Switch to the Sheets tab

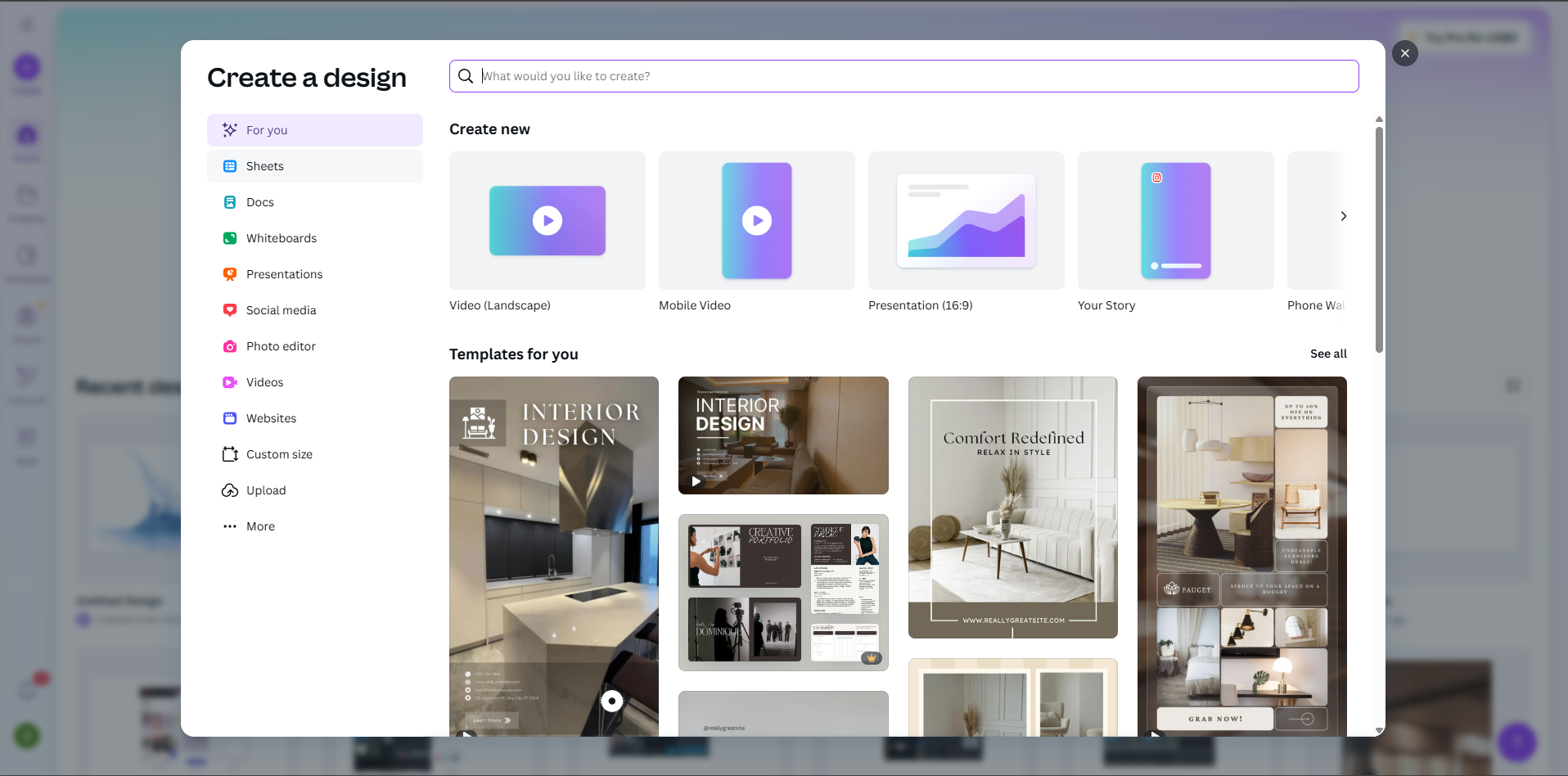[x=264, y=165]
